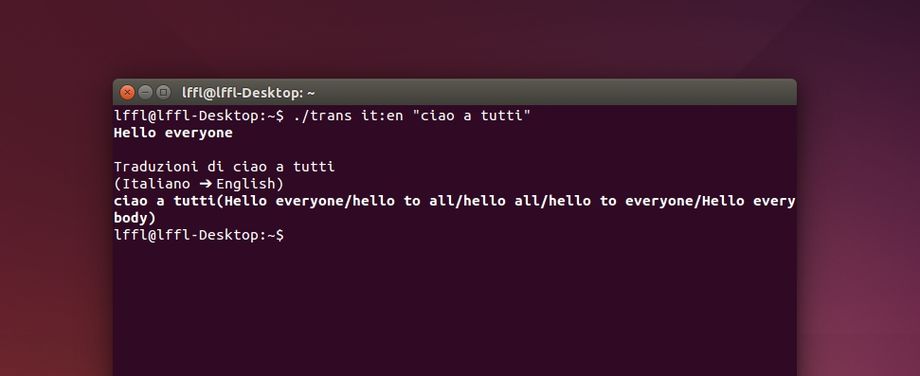Click the first lffl@lffl-Desktop:~$ prompt

coord(199,116)
